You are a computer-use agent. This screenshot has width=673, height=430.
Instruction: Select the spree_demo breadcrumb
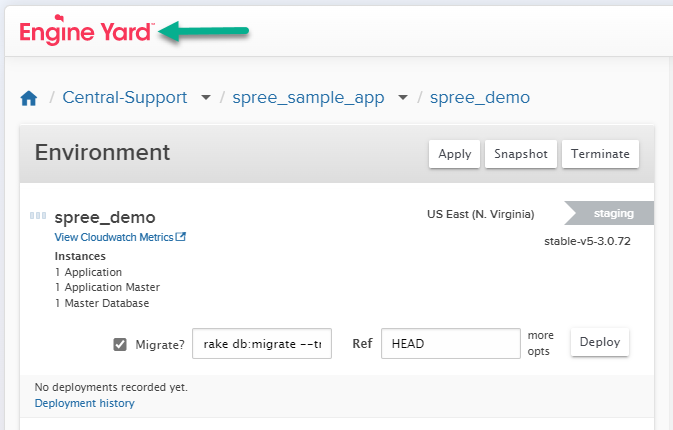[x=479, y=98]
